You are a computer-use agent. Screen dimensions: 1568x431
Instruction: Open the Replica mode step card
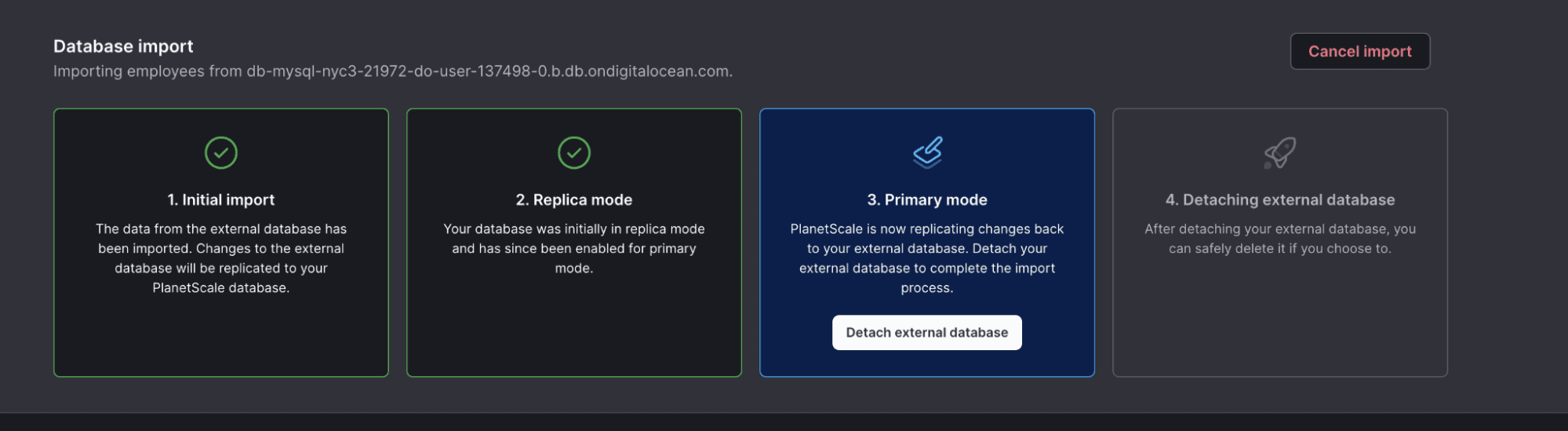574,243
